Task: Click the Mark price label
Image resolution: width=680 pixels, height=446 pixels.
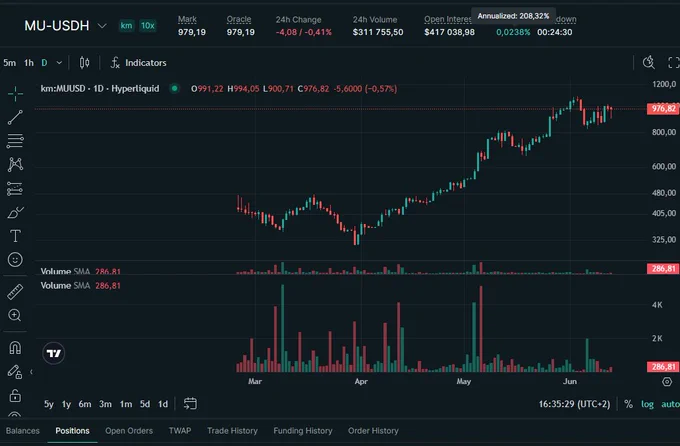Action: pos(187,20)
